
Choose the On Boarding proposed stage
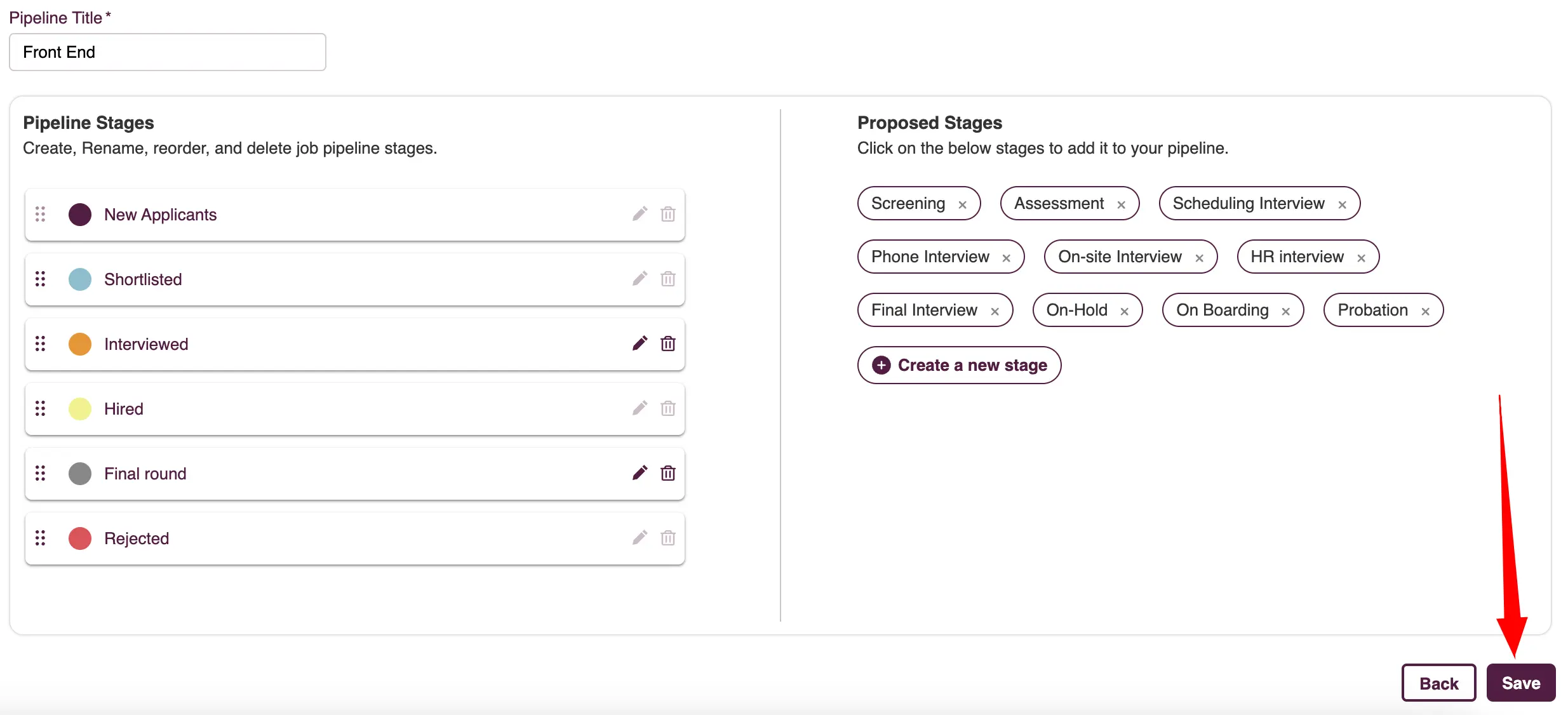(x=1222, y=310)
